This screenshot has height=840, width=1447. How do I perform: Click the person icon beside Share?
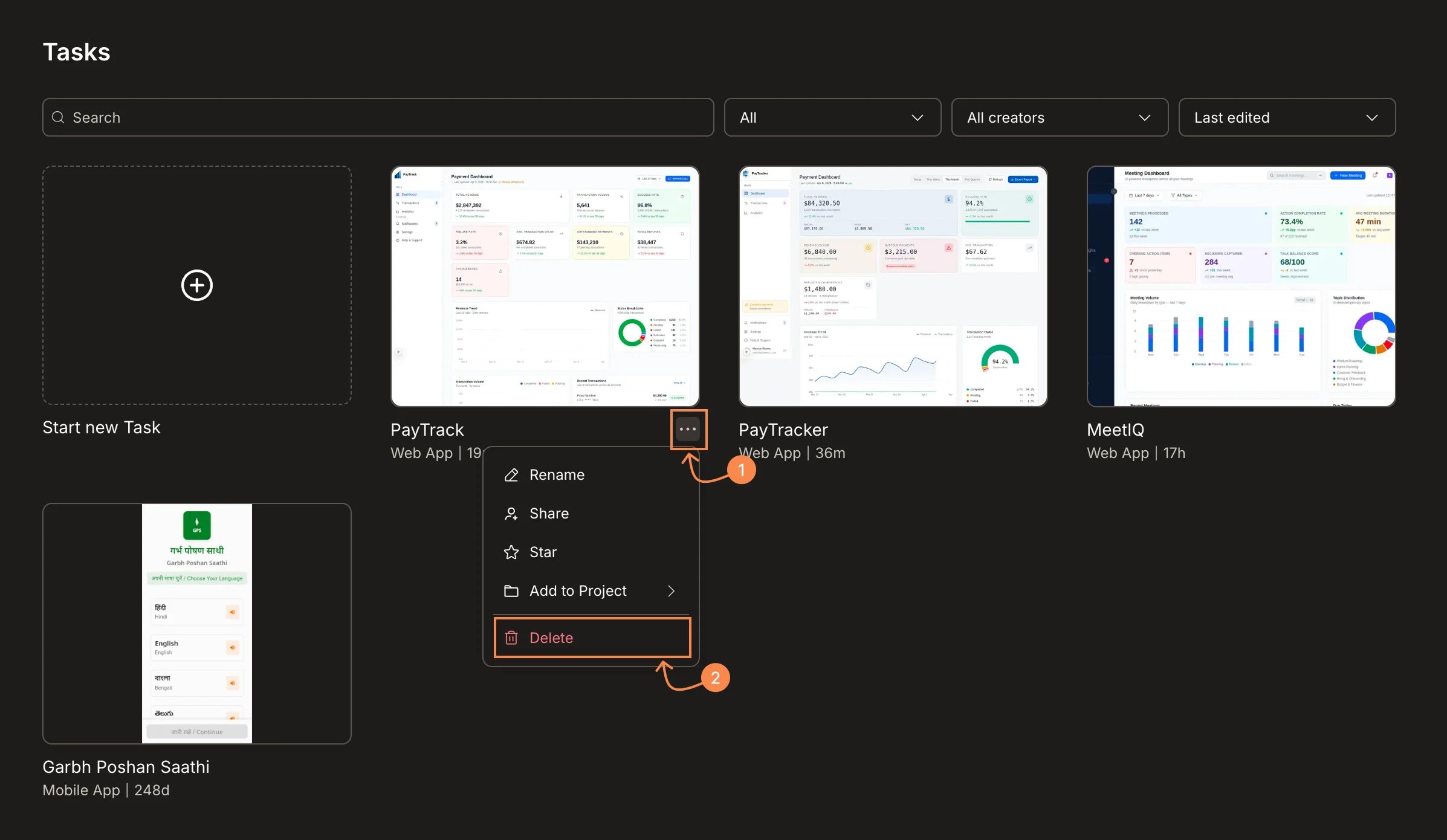click(x=511, y=514)
